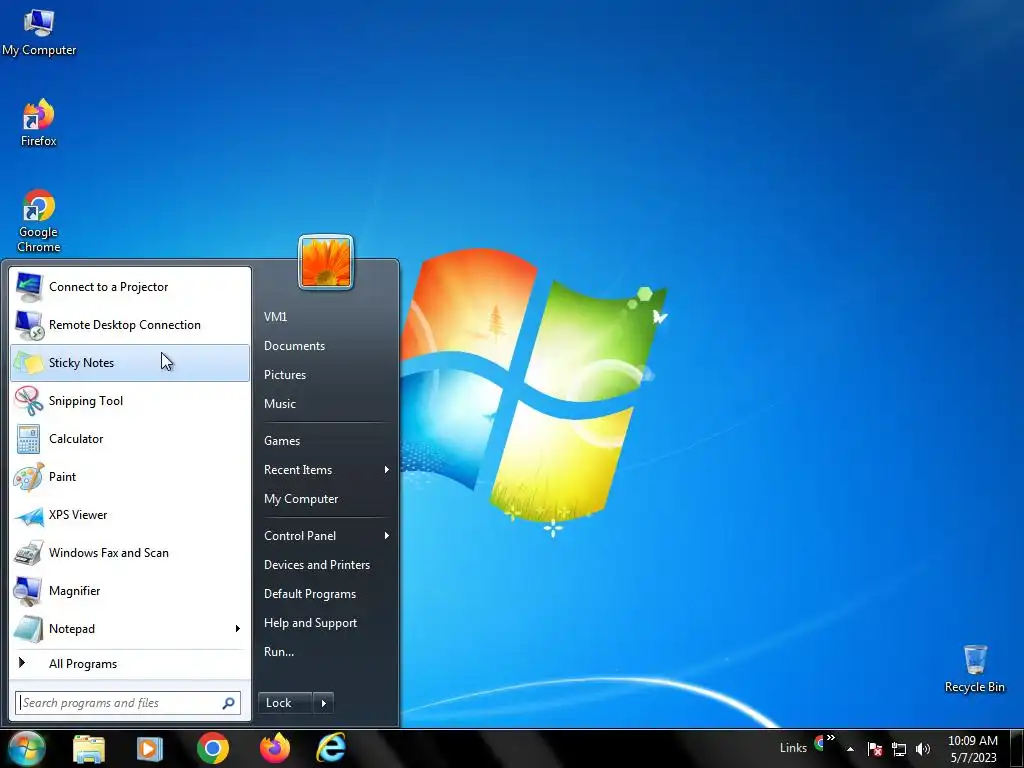This screenshot has height=768, width=1024.
Task: Click the Links toolbar label
Action: click(793, 748)
